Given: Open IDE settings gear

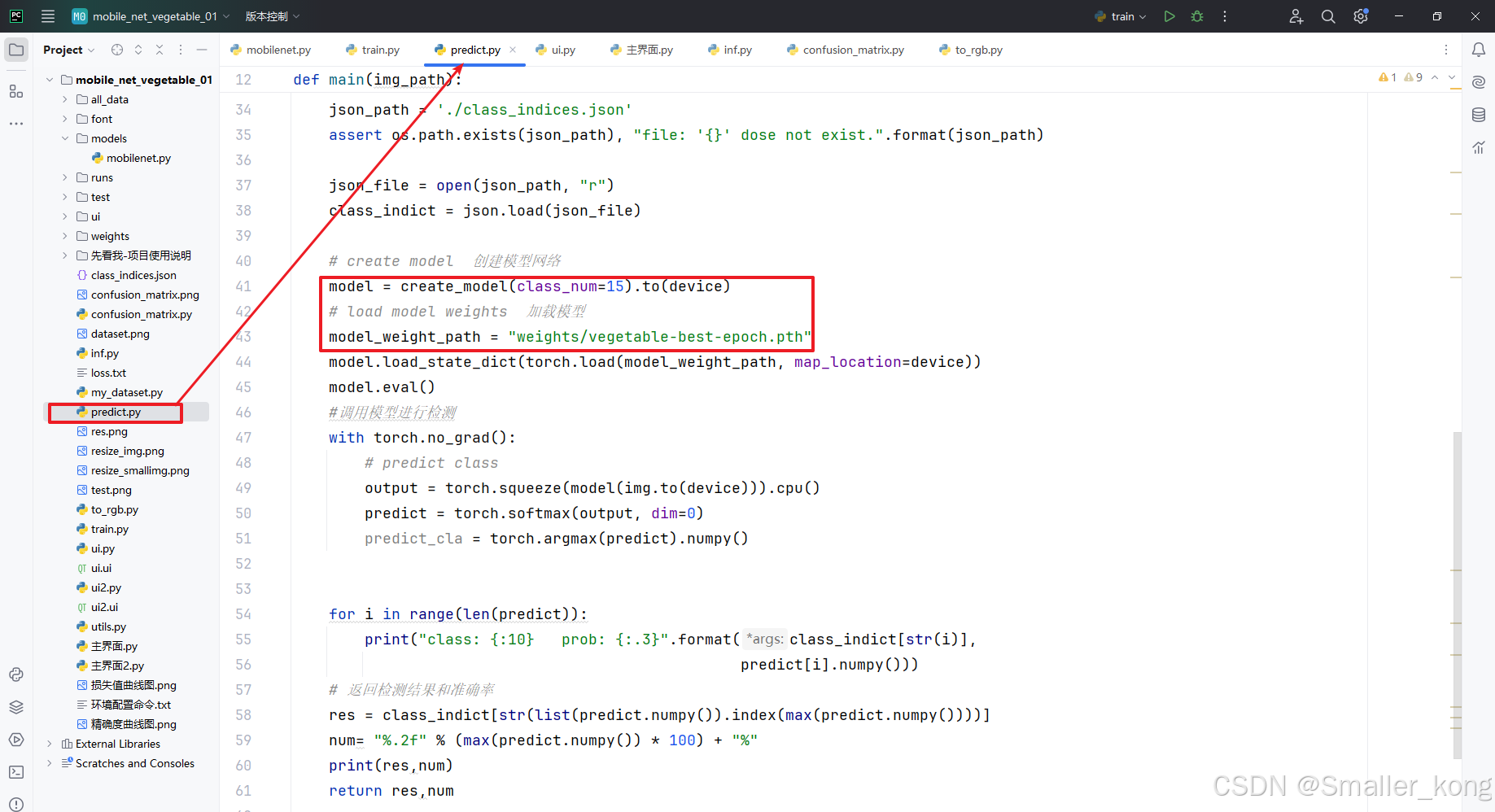Looking at the screenshot, I should pos(1361,16).
